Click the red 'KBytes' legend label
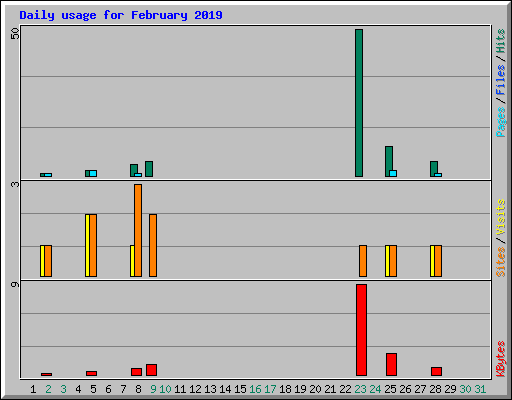This screenshot has height=400, width=512. click(x=501, y=359)
